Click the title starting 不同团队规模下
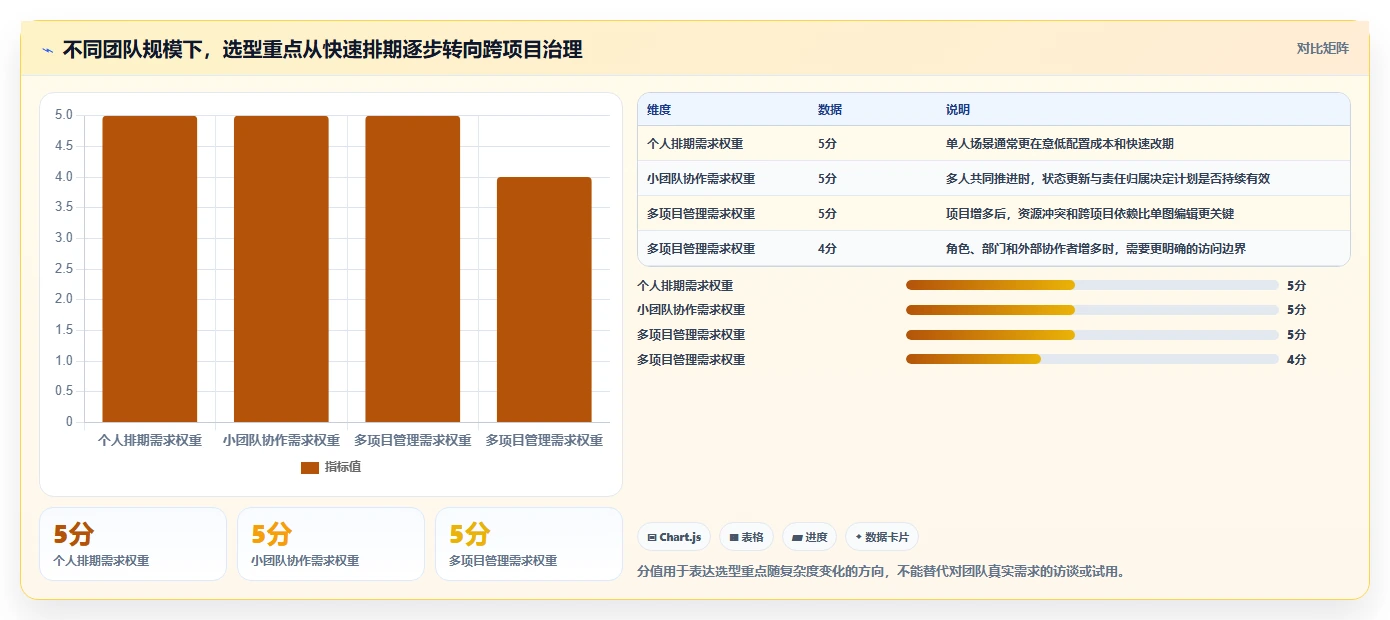Screen dimensions: 1390x620 [322, 49]
